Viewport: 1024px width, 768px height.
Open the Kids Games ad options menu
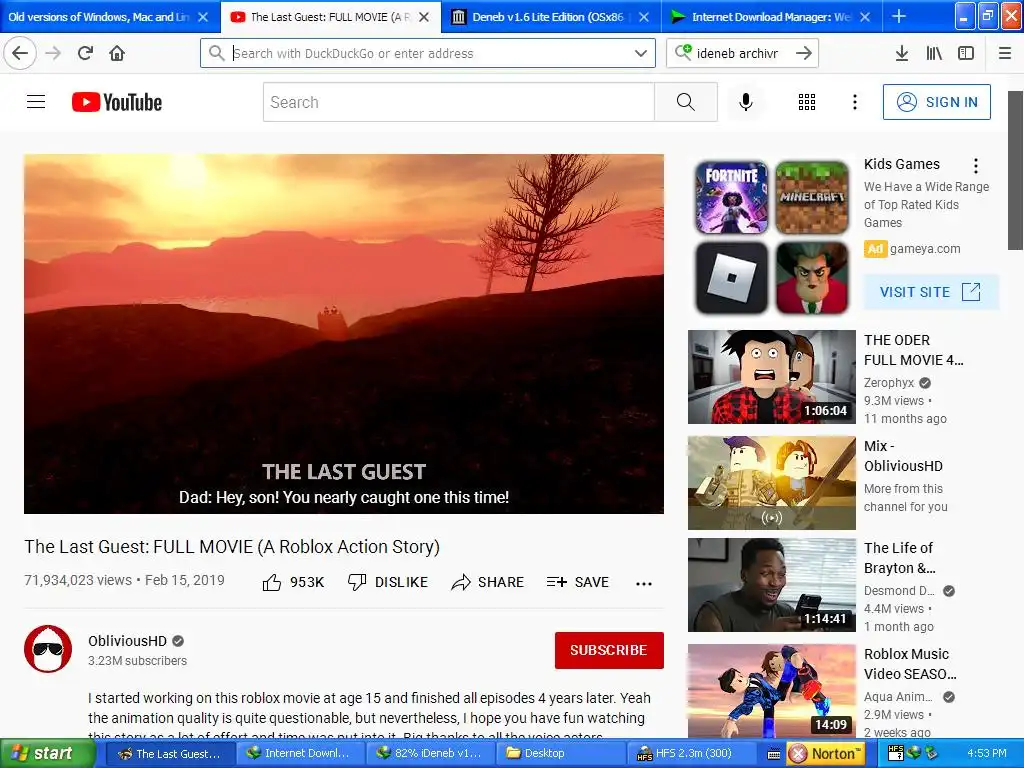tap(976, 166)
